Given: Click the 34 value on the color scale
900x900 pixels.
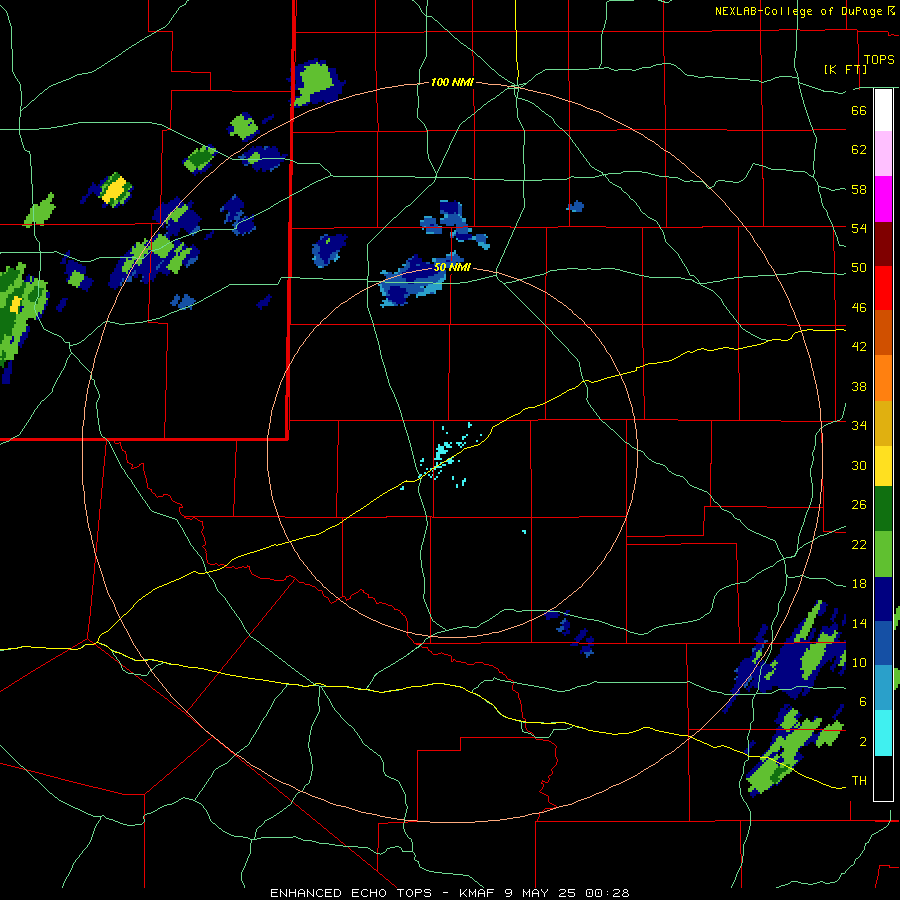Looking at the screenshot, I should tap(859, 426).
